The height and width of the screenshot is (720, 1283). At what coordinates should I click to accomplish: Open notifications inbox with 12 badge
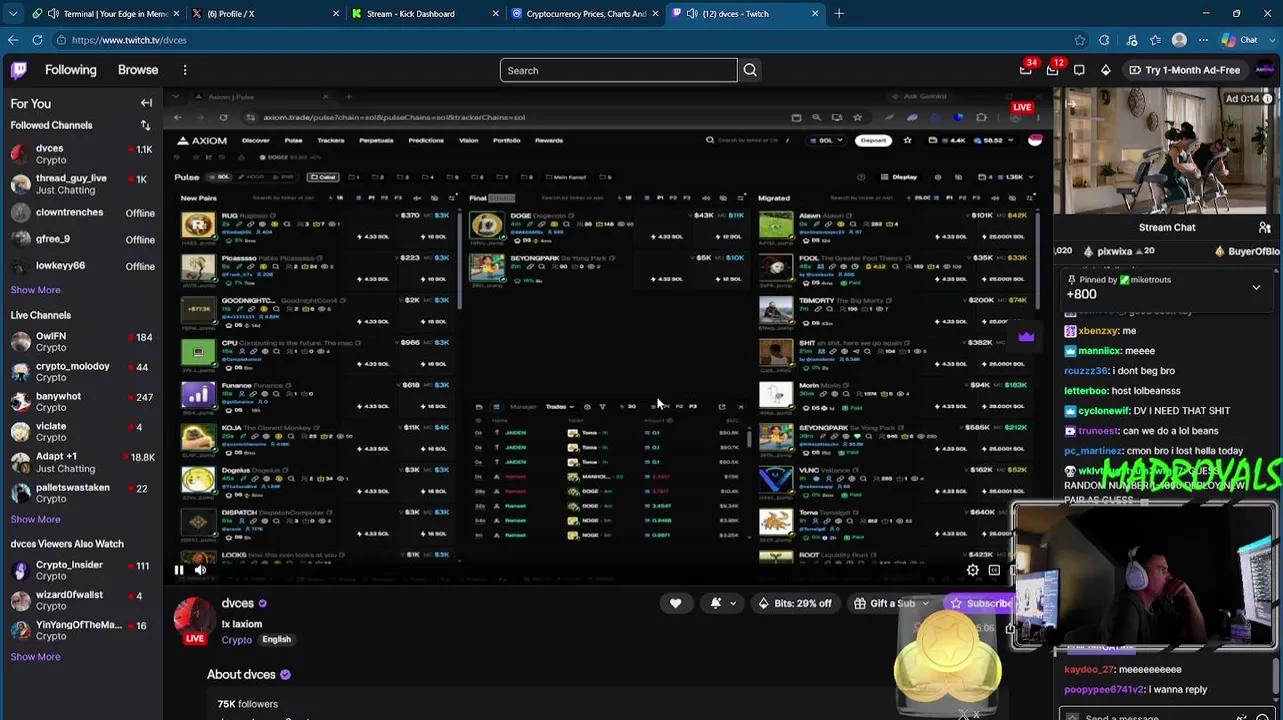(1053, 70)
